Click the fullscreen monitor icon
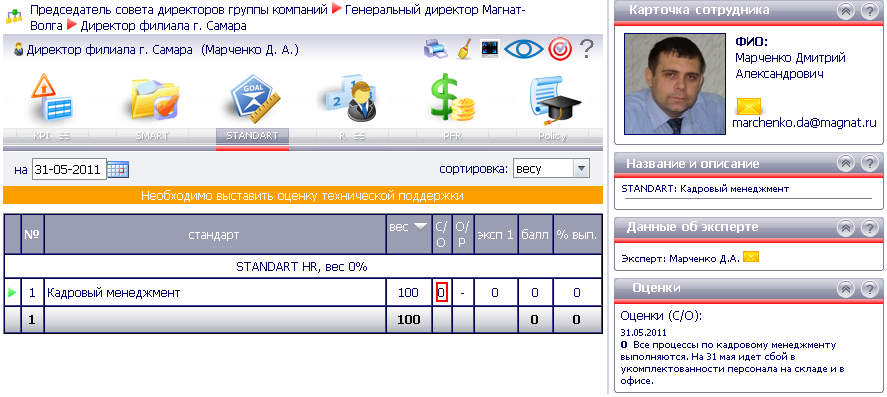The image size is (887, 397). 490,49
